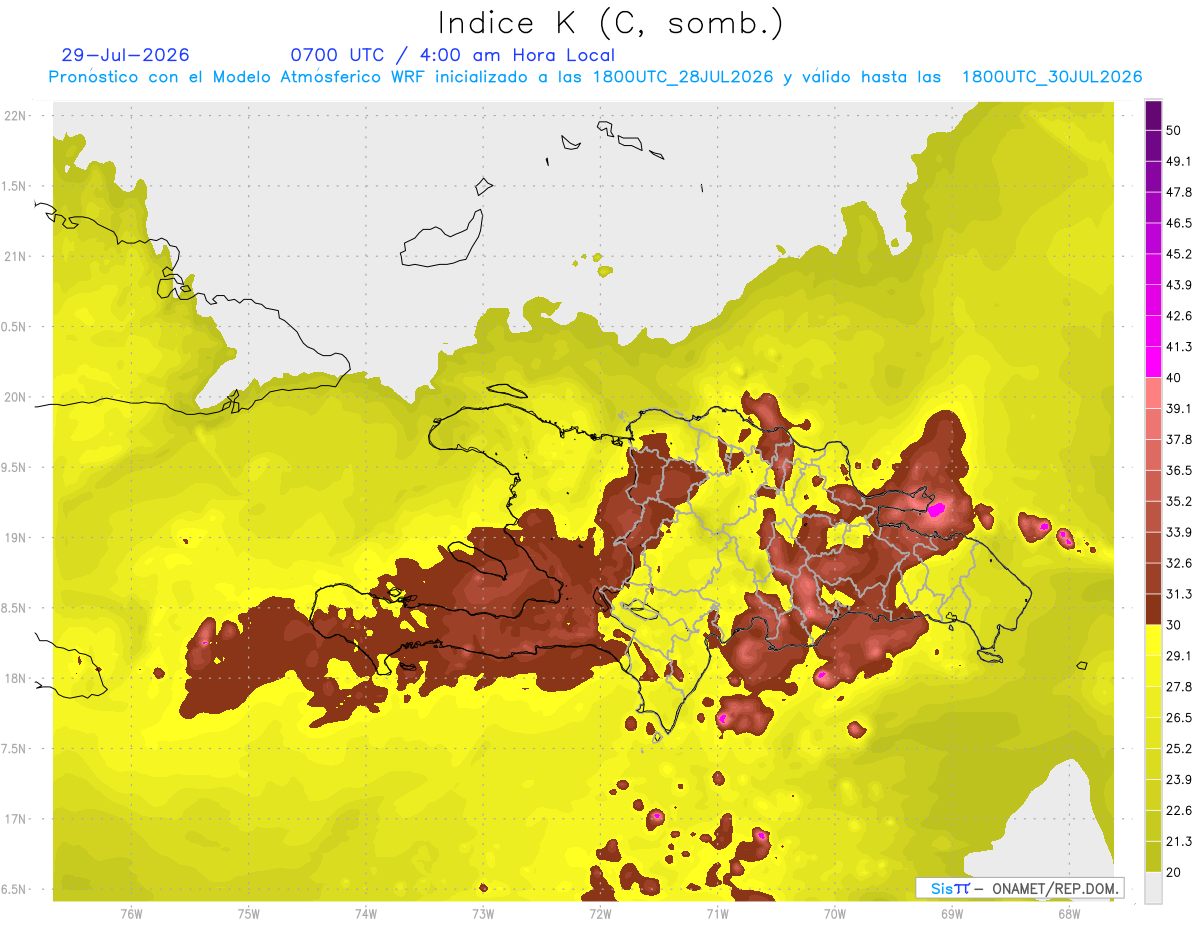This screenshot has width=1200, height=927.
Task: Click the colorbar value '23.9'
Action: (x=1178, y=780)
